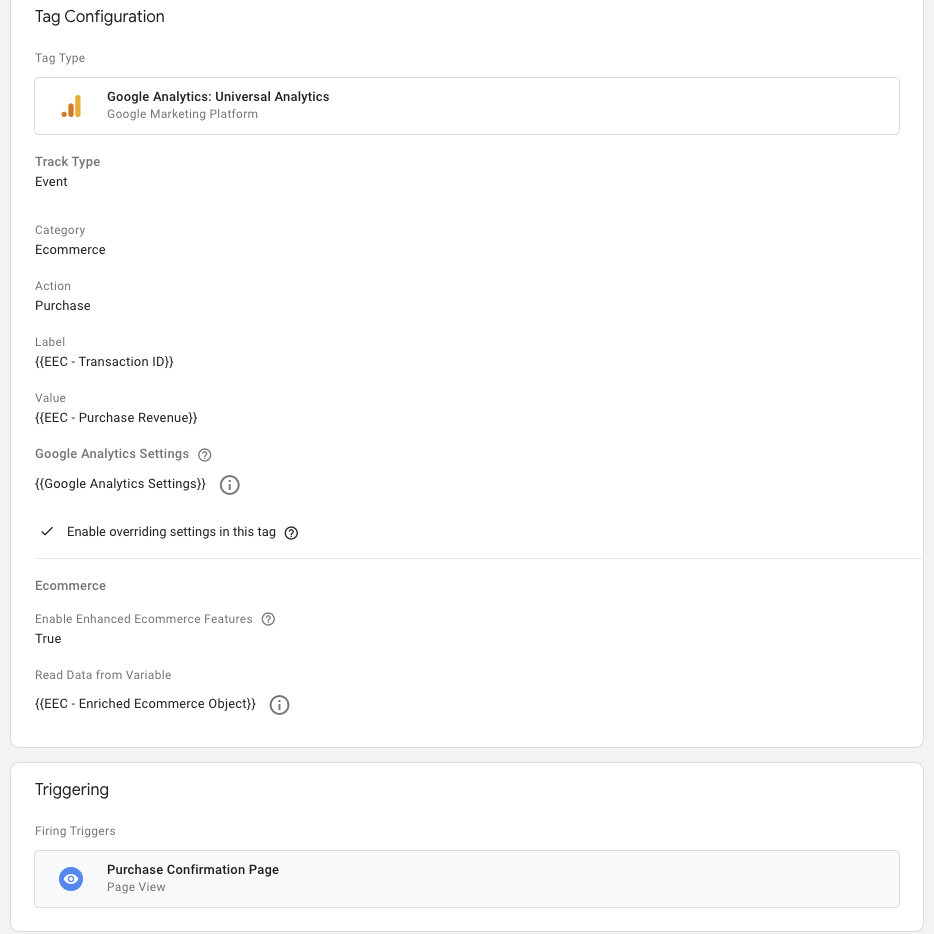Open the Purchase Confirmation Page trigger
Image resolution: width=934 pixels, height=934 pixels.
[x=466, y=879]
